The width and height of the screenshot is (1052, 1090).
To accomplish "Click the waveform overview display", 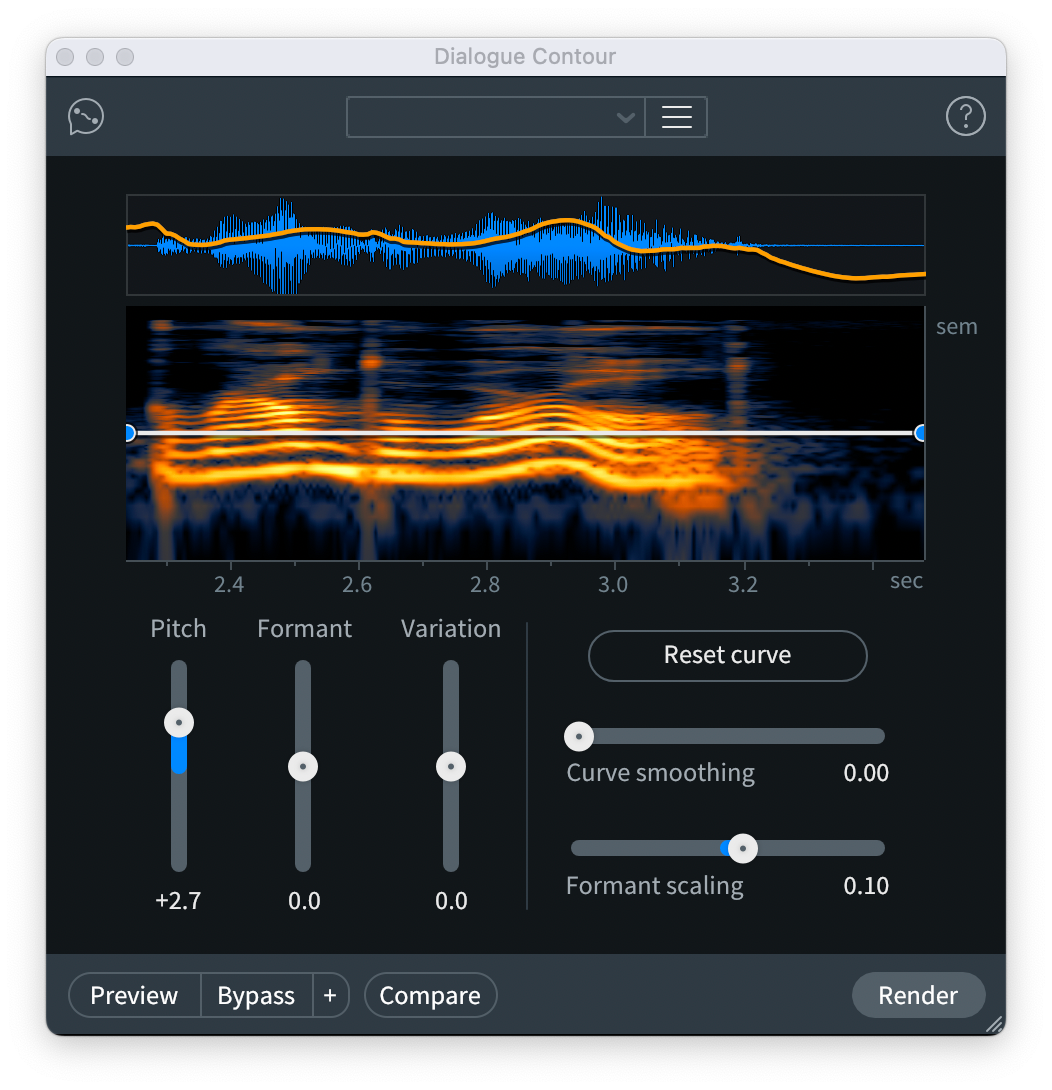I will click(526, 245).
